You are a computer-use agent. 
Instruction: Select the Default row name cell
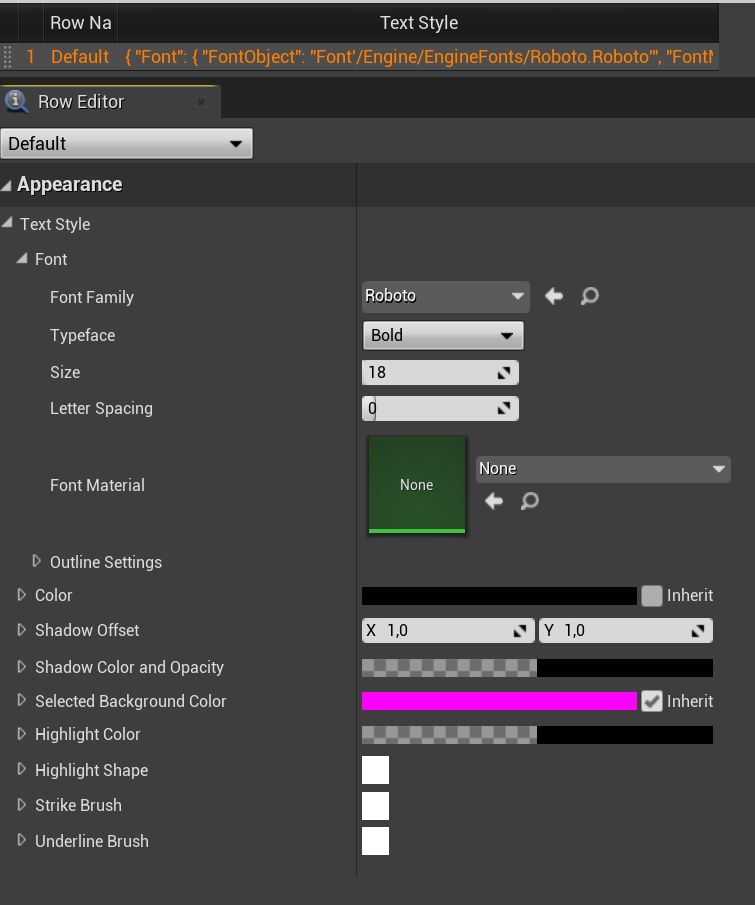coord(80,57)
